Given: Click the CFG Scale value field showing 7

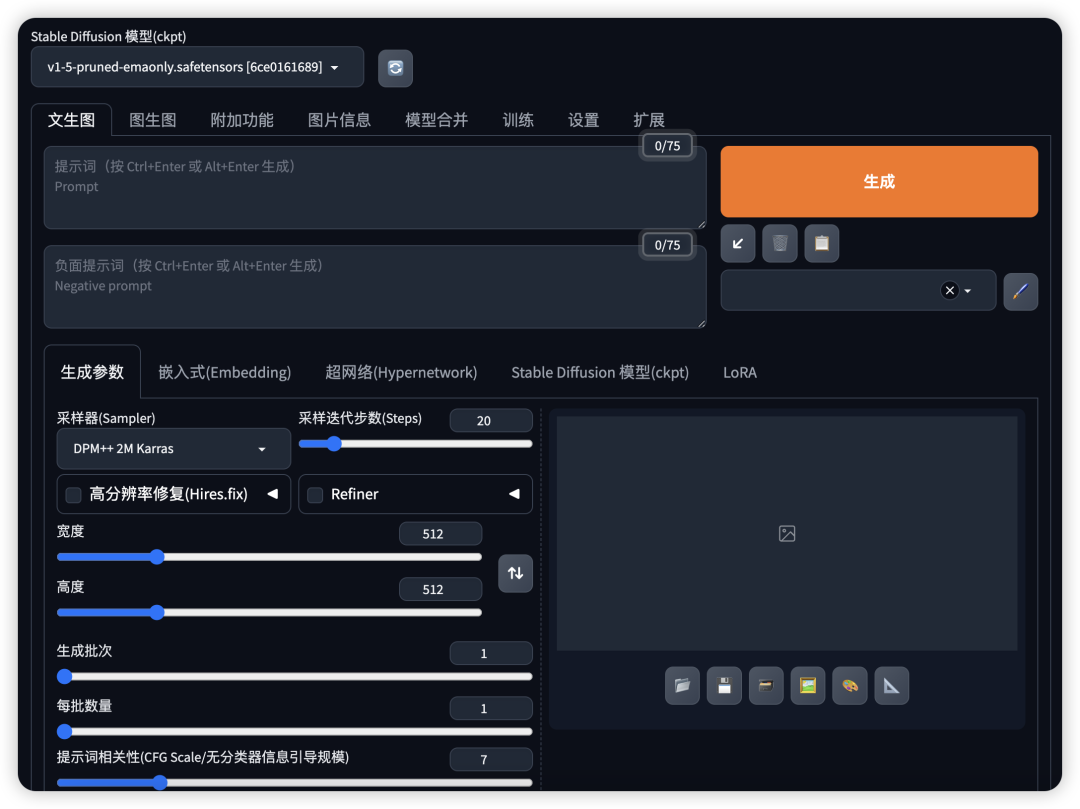Looking at the screenshot, I should pos(491,759).
